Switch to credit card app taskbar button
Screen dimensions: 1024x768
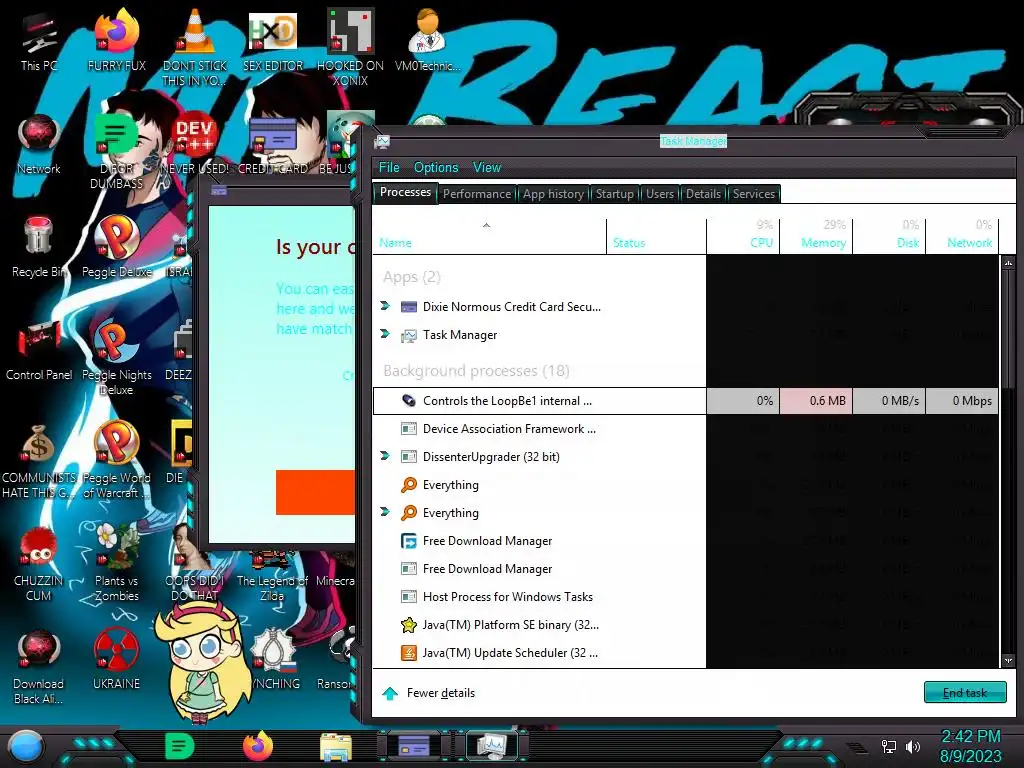413,746
